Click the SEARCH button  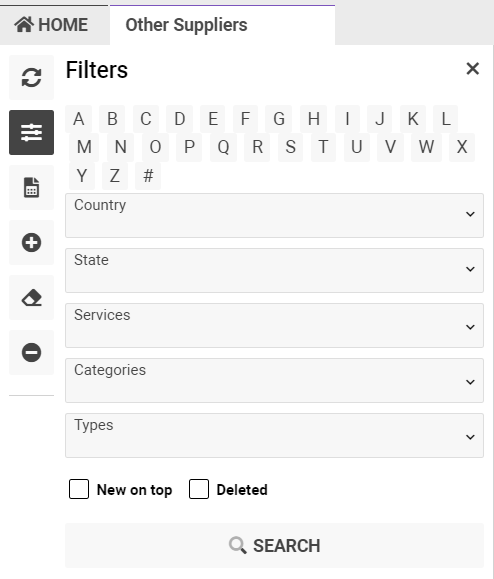pos(274,546)
